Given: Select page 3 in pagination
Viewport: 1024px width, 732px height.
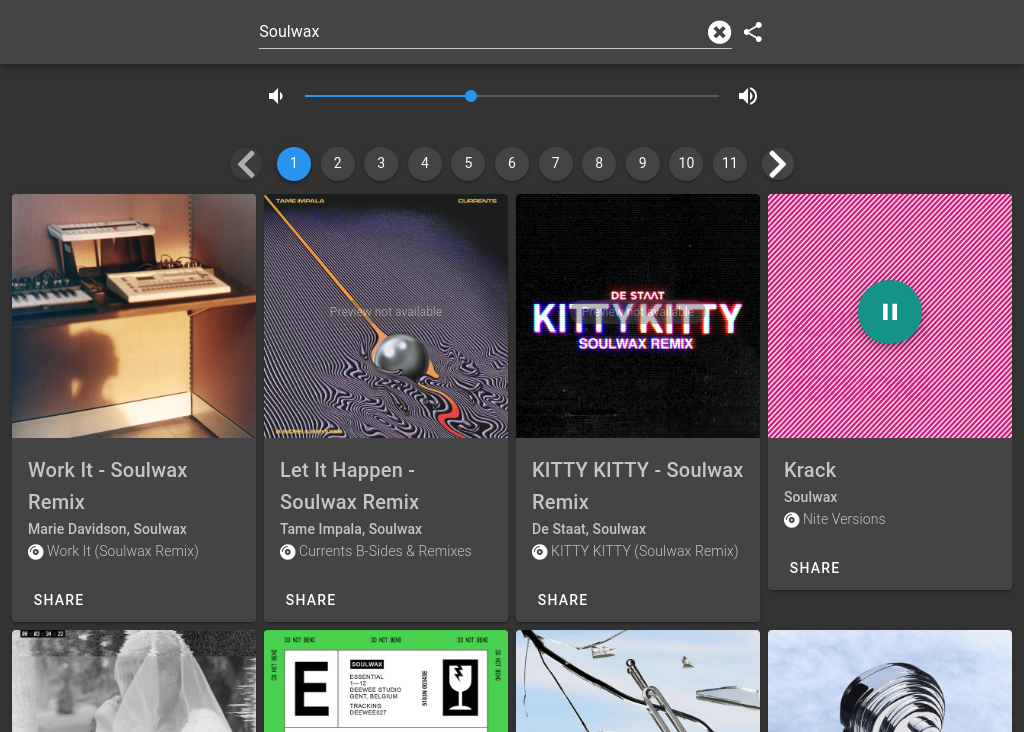Looking at the screenshot, I should tap(381, 163).
